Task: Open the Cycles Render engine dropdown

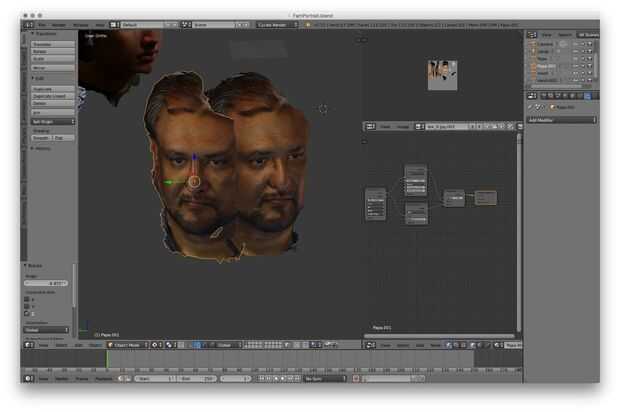Action: (x=277, y=25)
